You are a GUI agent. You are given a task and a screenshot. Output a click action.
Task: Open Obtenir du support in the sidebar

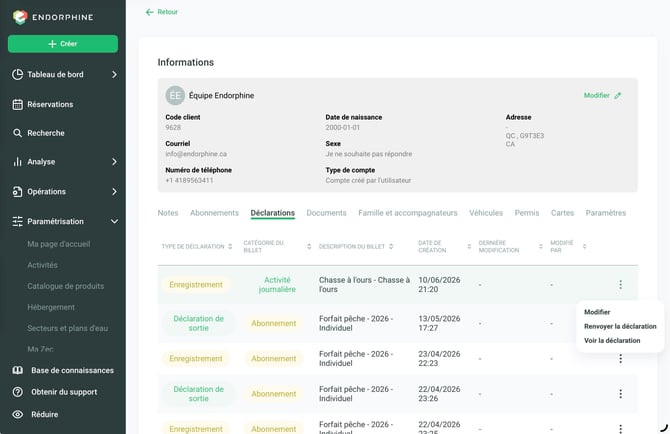pos(64,392)
